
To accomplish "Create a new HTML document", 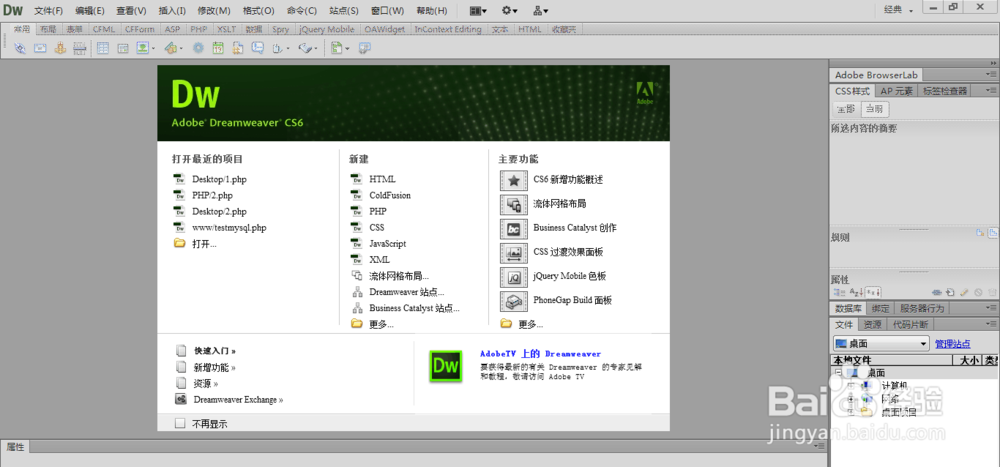I will click(382, 179).
